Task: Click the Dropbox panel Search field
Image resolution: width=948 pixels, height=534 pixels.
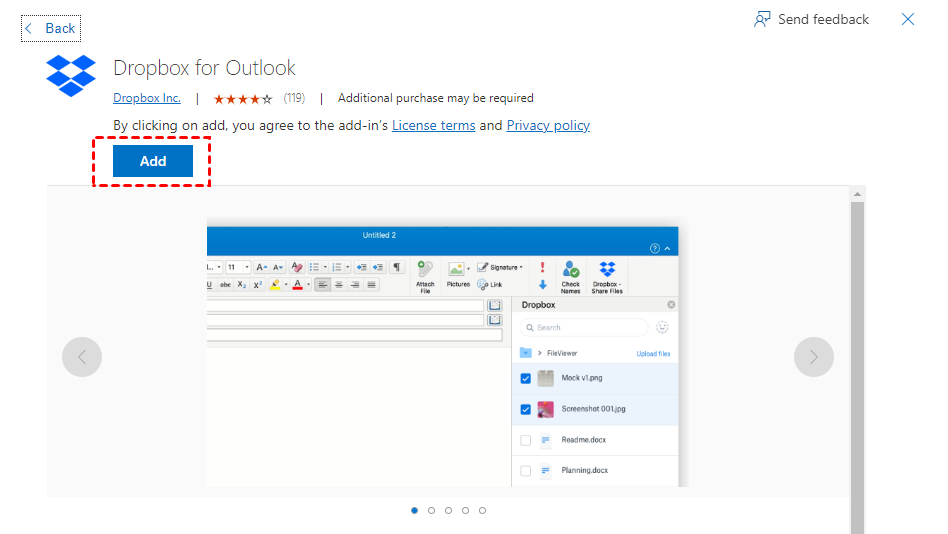Action: [x=584, y=328]
